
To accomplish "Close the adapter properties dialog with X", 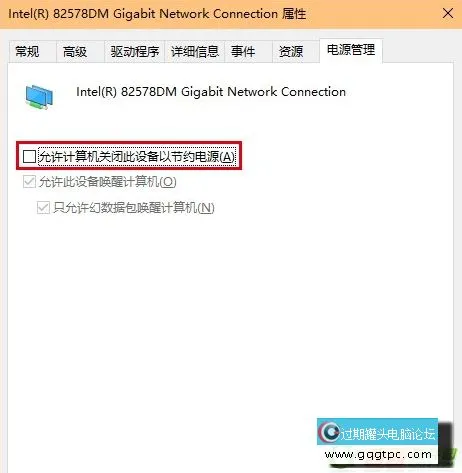I will coord(448,14).
